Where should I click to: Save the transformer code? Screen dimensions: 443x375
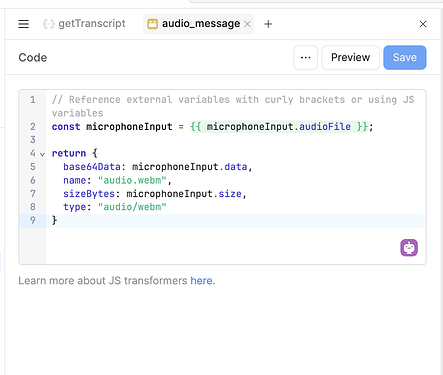coord(405,57)
